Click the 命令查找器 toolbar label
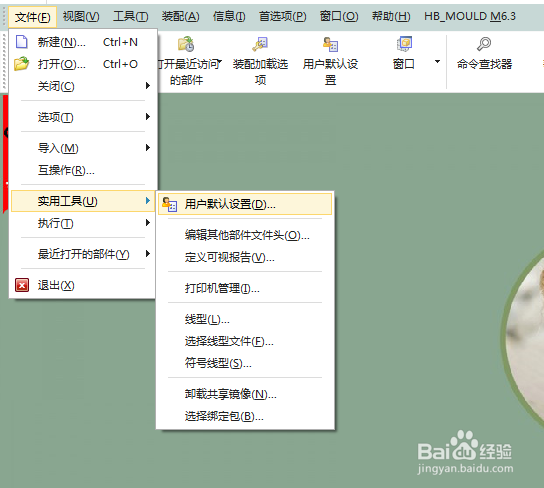 click(x=484, y=64)
